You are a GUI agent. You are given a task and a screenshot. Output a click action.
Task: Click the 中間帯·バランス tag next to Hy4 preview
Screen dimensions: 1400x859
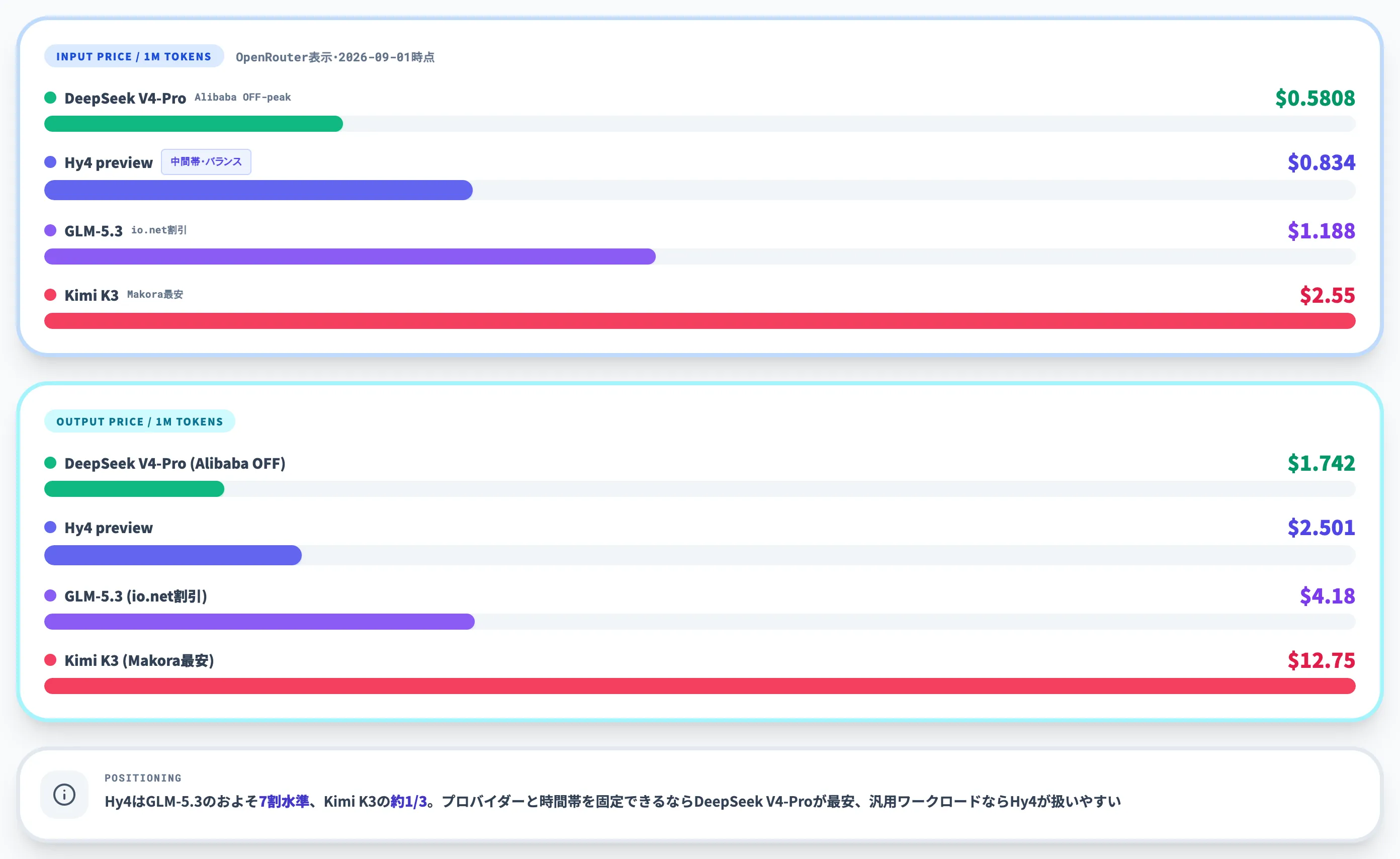tap(206, 162)
